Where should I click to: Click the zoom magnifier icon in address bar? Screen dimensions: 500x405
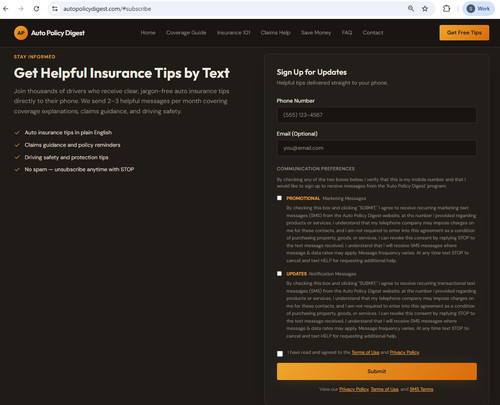(x=411, y=9)
